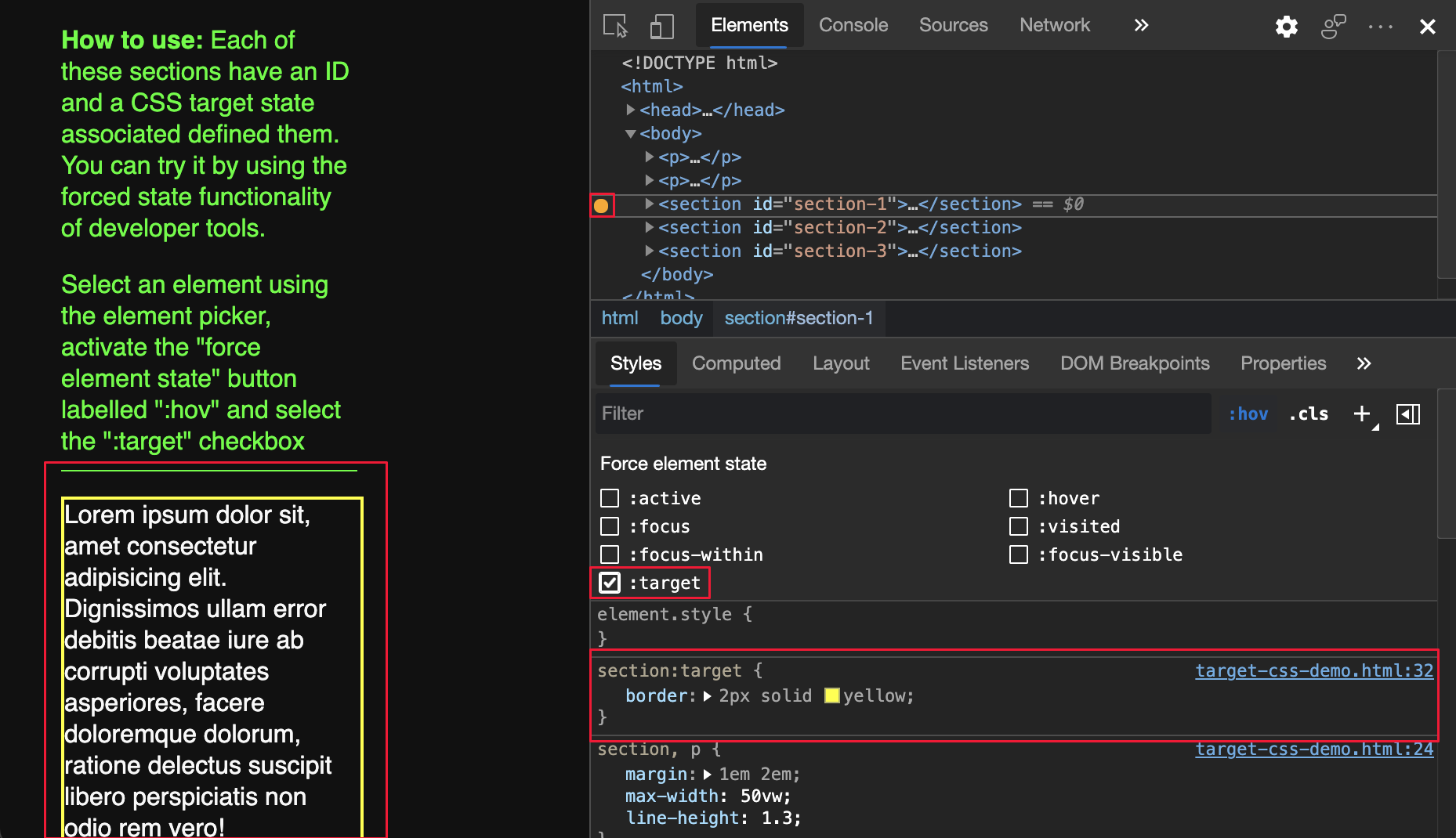Select body in the breadcrumb bar
1456x838 pixels.
pos(680,318)
